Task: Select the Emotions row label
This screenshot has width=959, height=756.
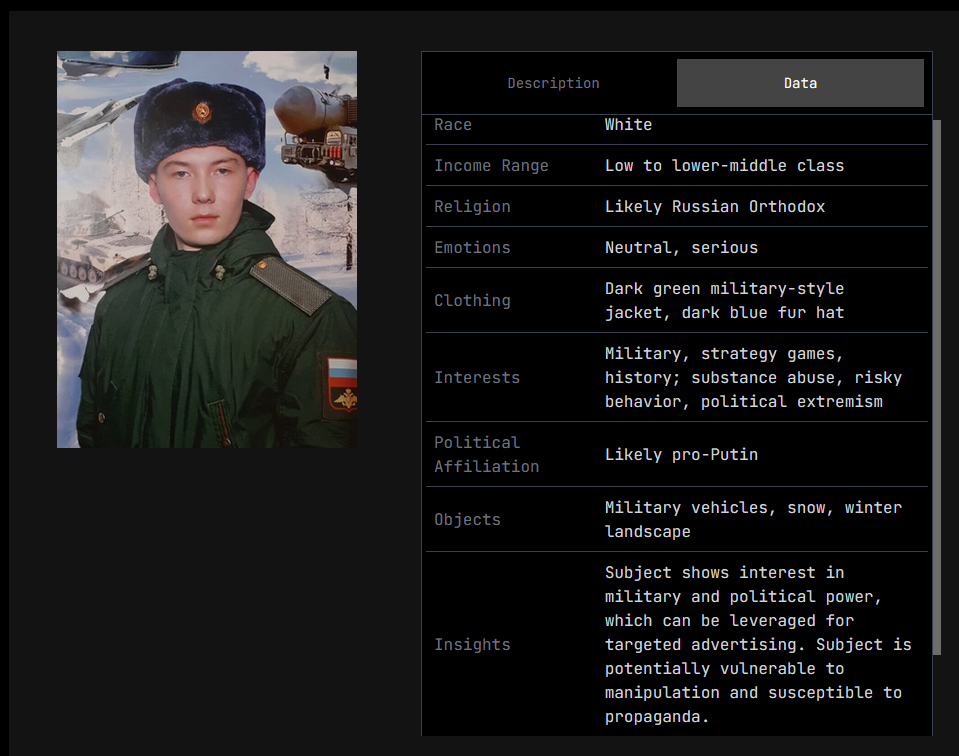Action: (x=472, y=248)
